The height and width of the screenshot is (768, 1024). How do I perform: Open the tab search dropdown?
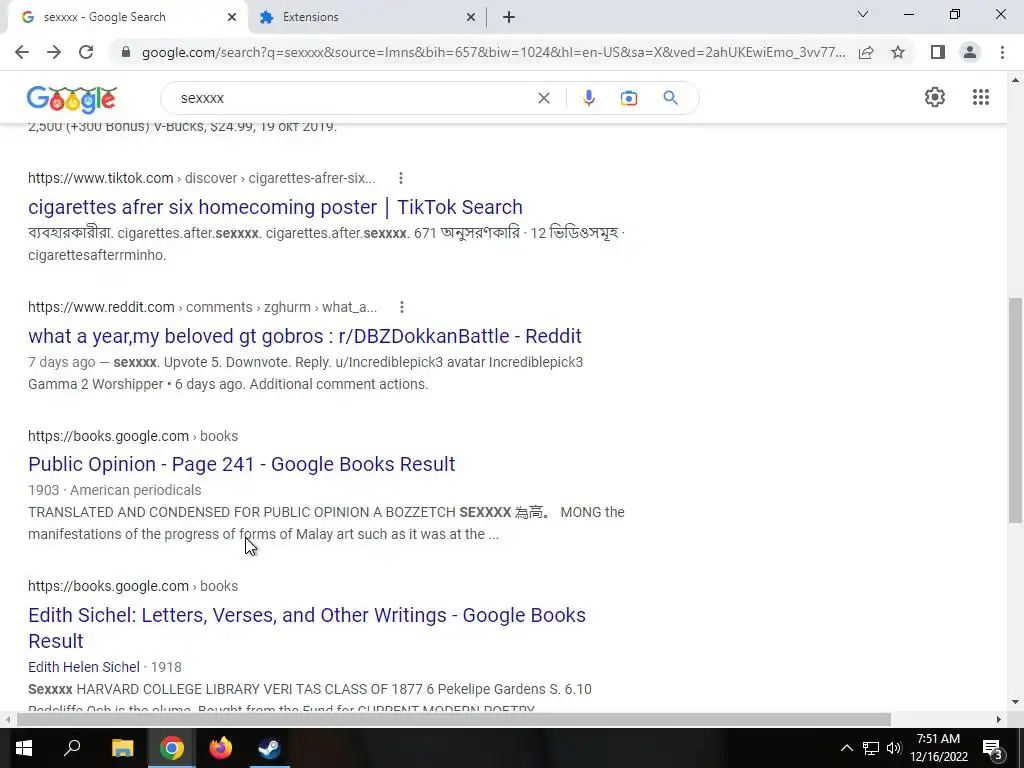pyautogui.click(x=863, y=14)
